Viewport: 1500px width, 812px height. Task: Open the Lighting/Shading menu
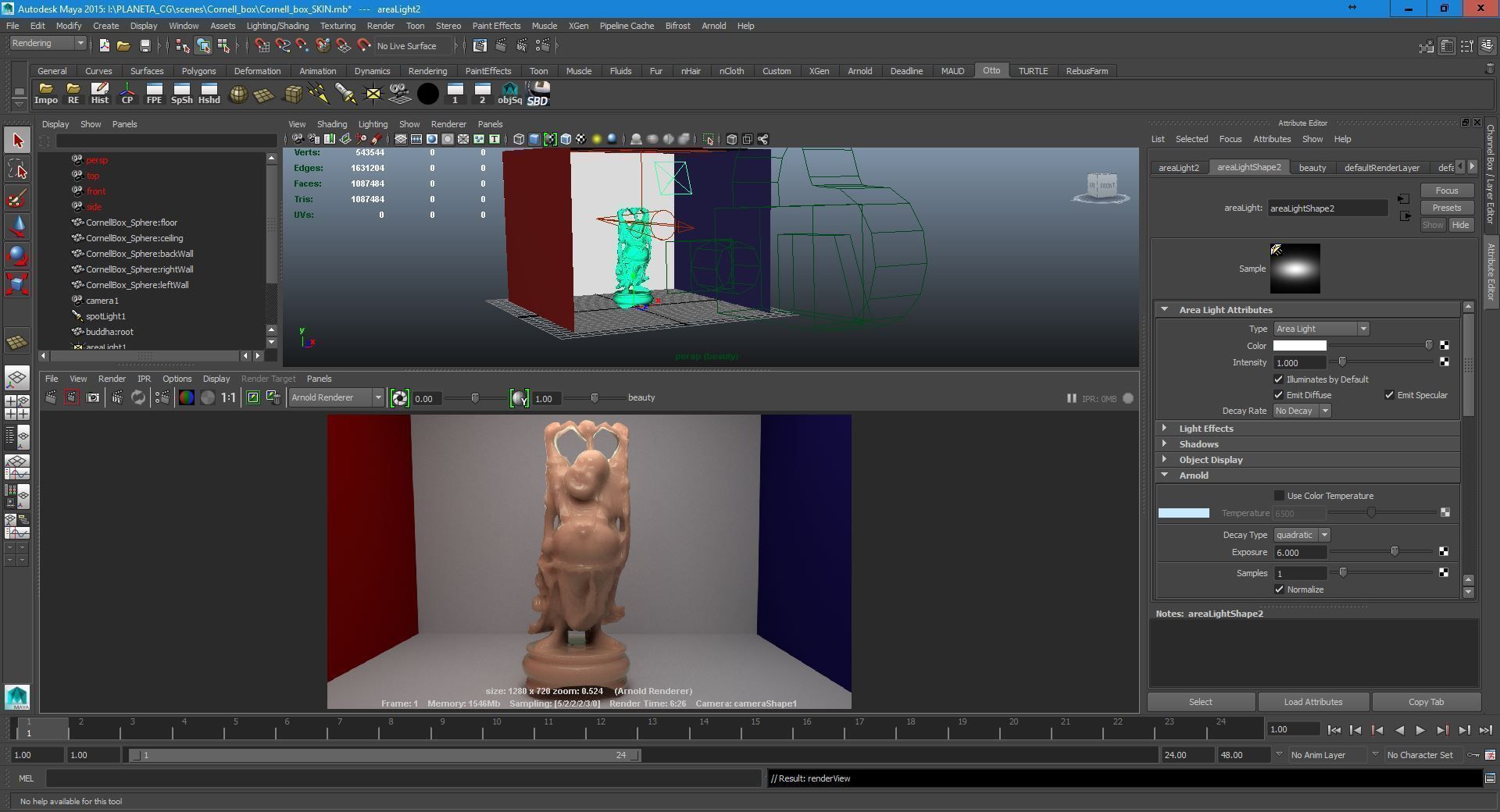click(x=277, y=26)
